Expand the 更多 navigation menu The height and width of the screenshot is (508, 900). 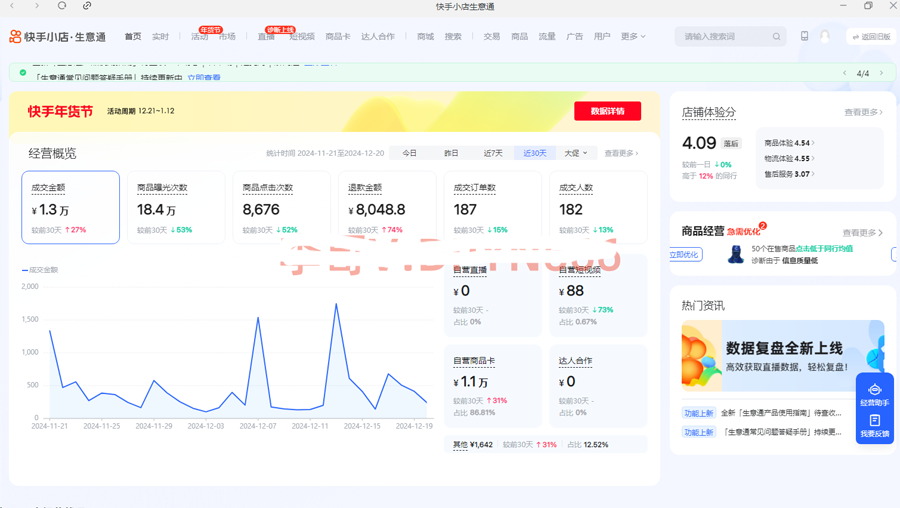click(x=632, y=37)
